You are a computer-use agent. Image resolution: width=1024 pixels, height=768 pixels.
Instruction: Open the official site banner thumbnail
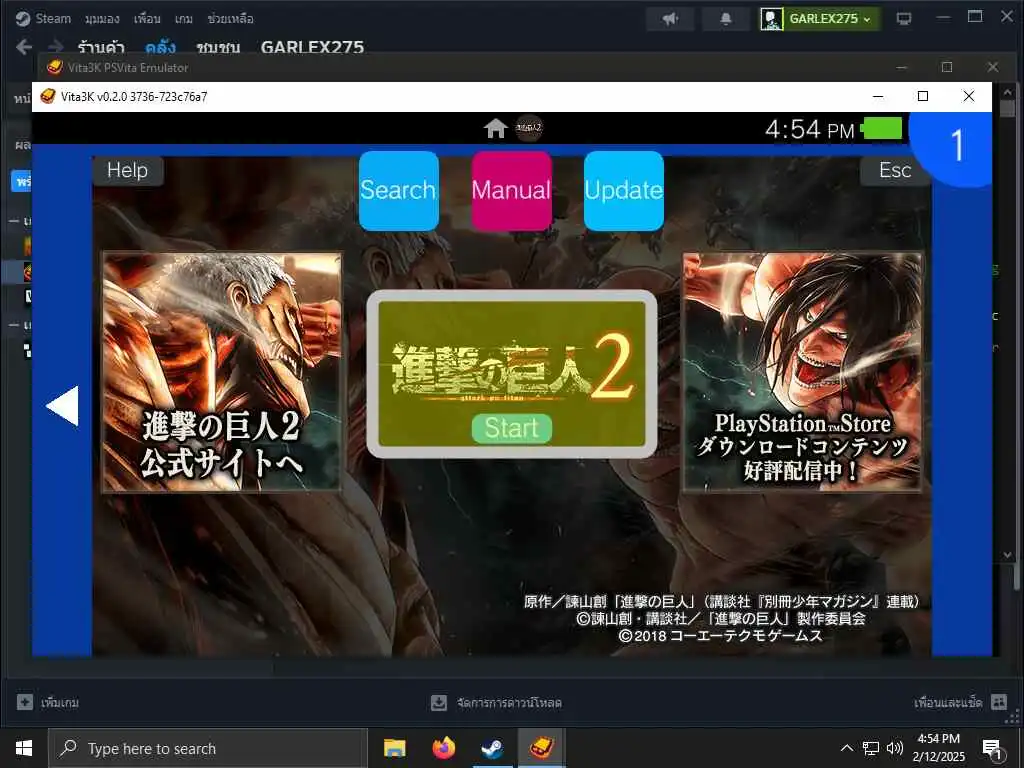pos(221,372)
